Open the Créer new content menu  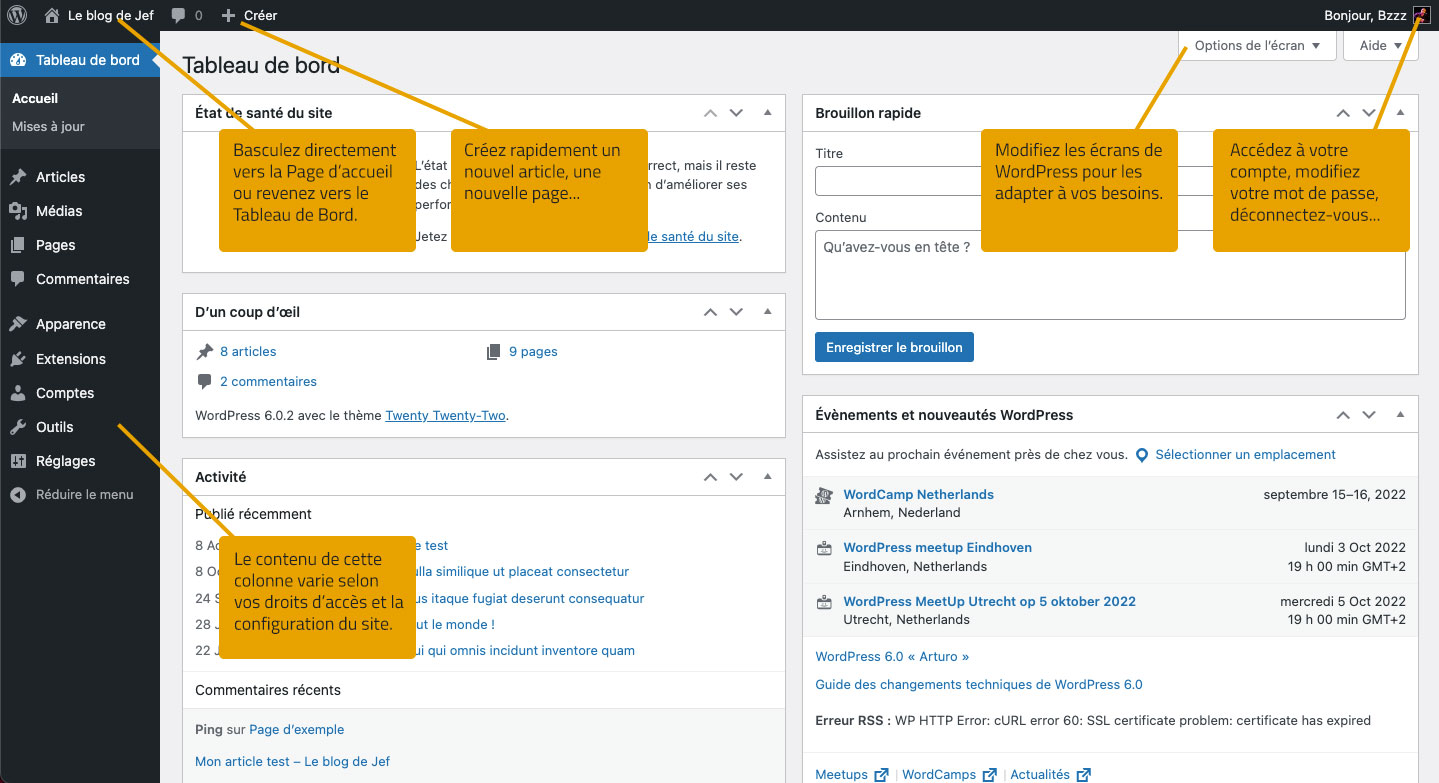[x=250, y=15]
